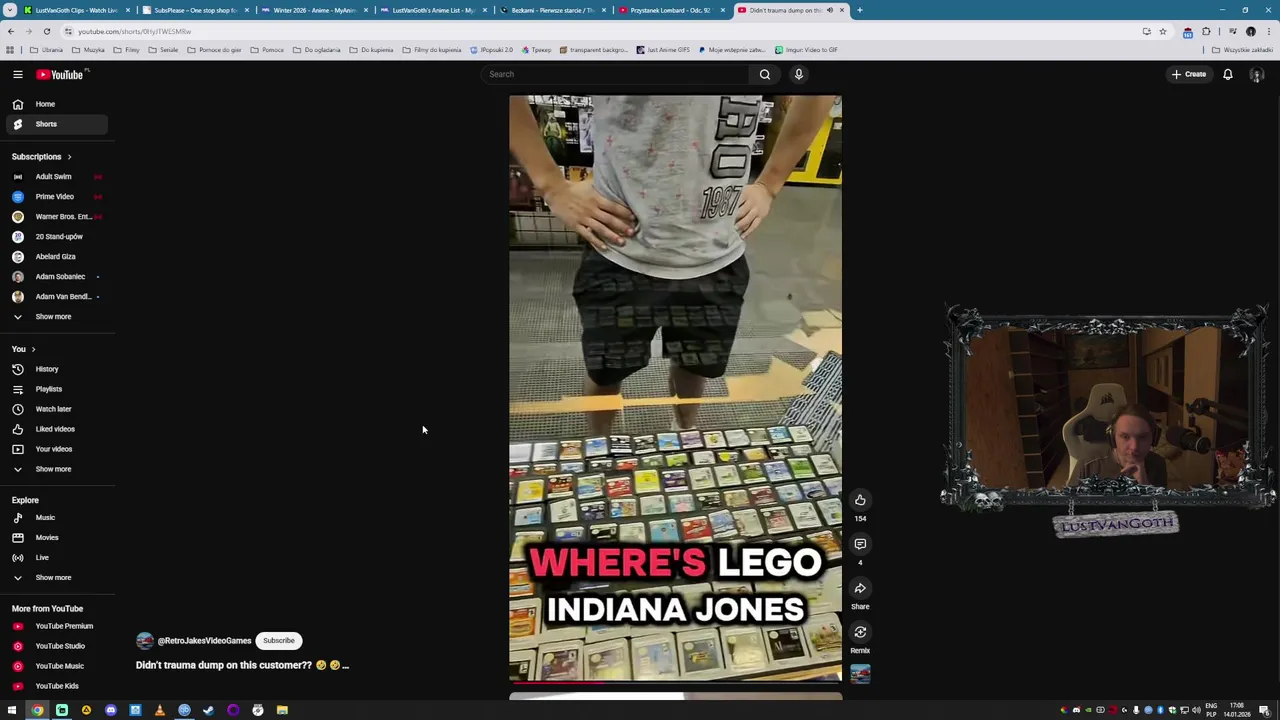The image size is (1280, 720).
Task: Click the search magnifier button
Action: [764, 74]
